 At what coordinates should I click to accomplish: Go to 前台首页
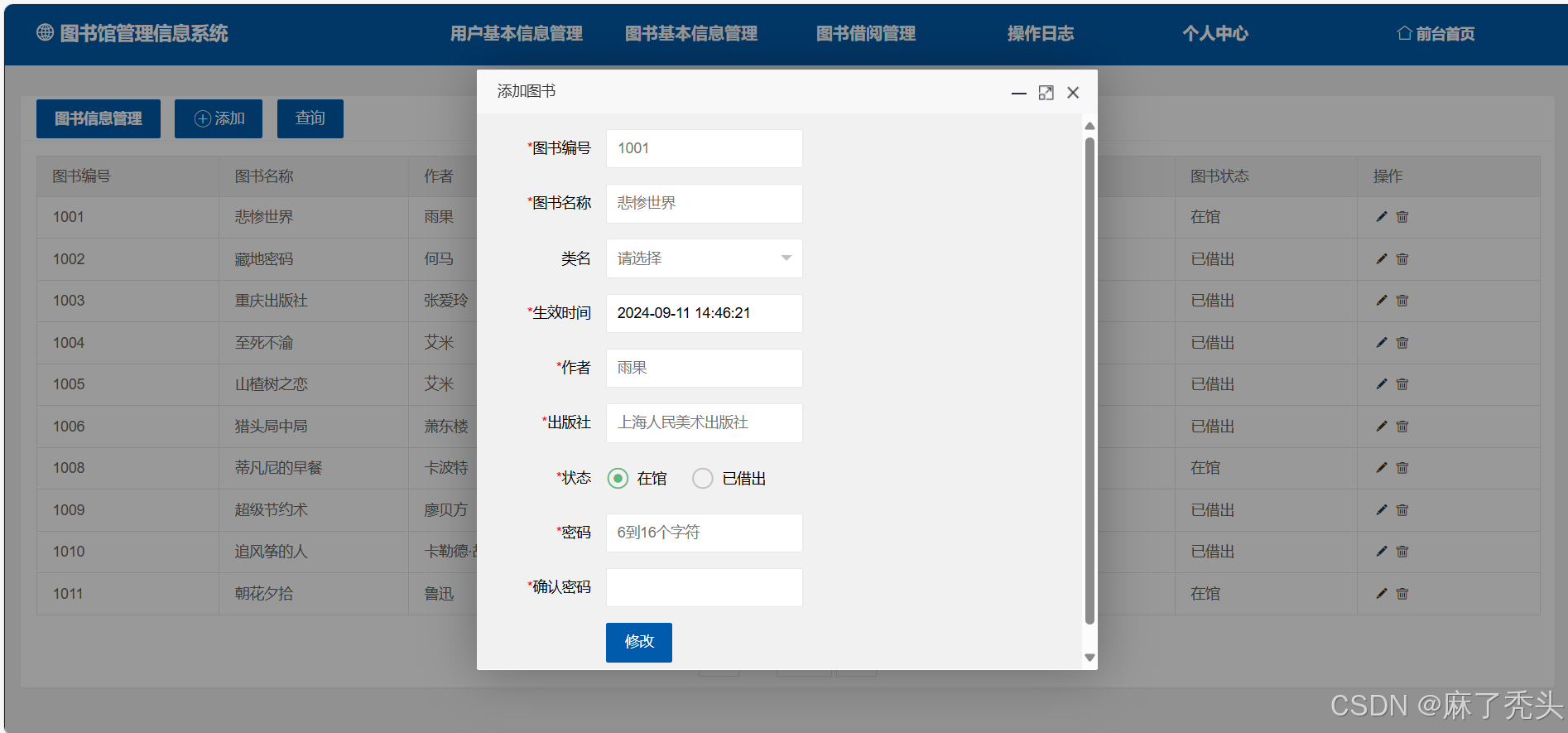[1436, 33]
